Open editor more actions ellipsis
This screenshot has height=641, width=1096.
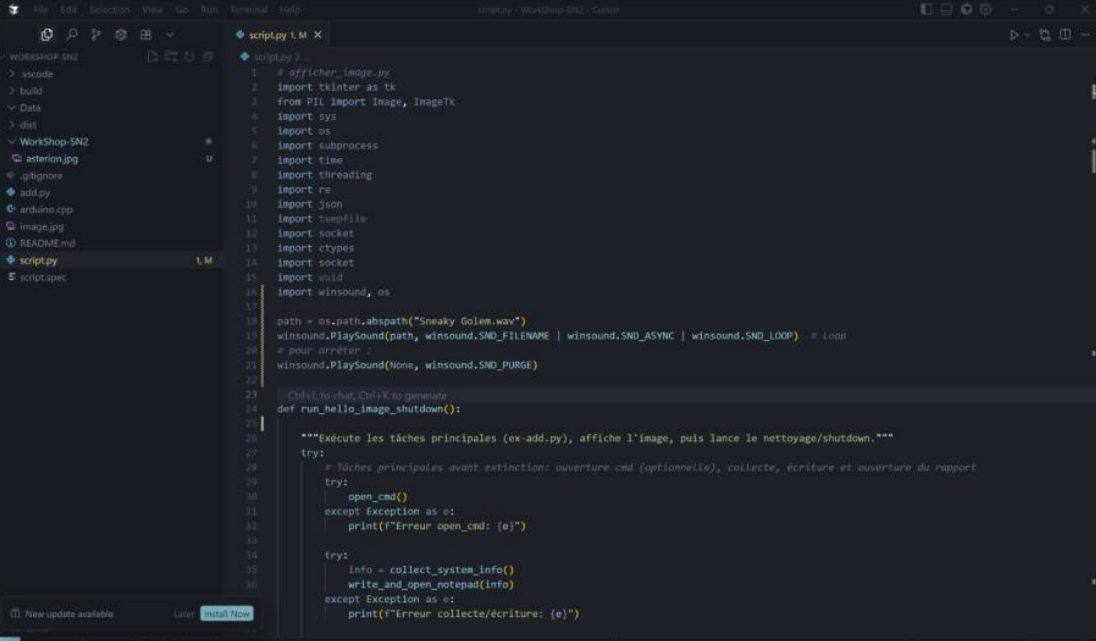click(1085, 34)
